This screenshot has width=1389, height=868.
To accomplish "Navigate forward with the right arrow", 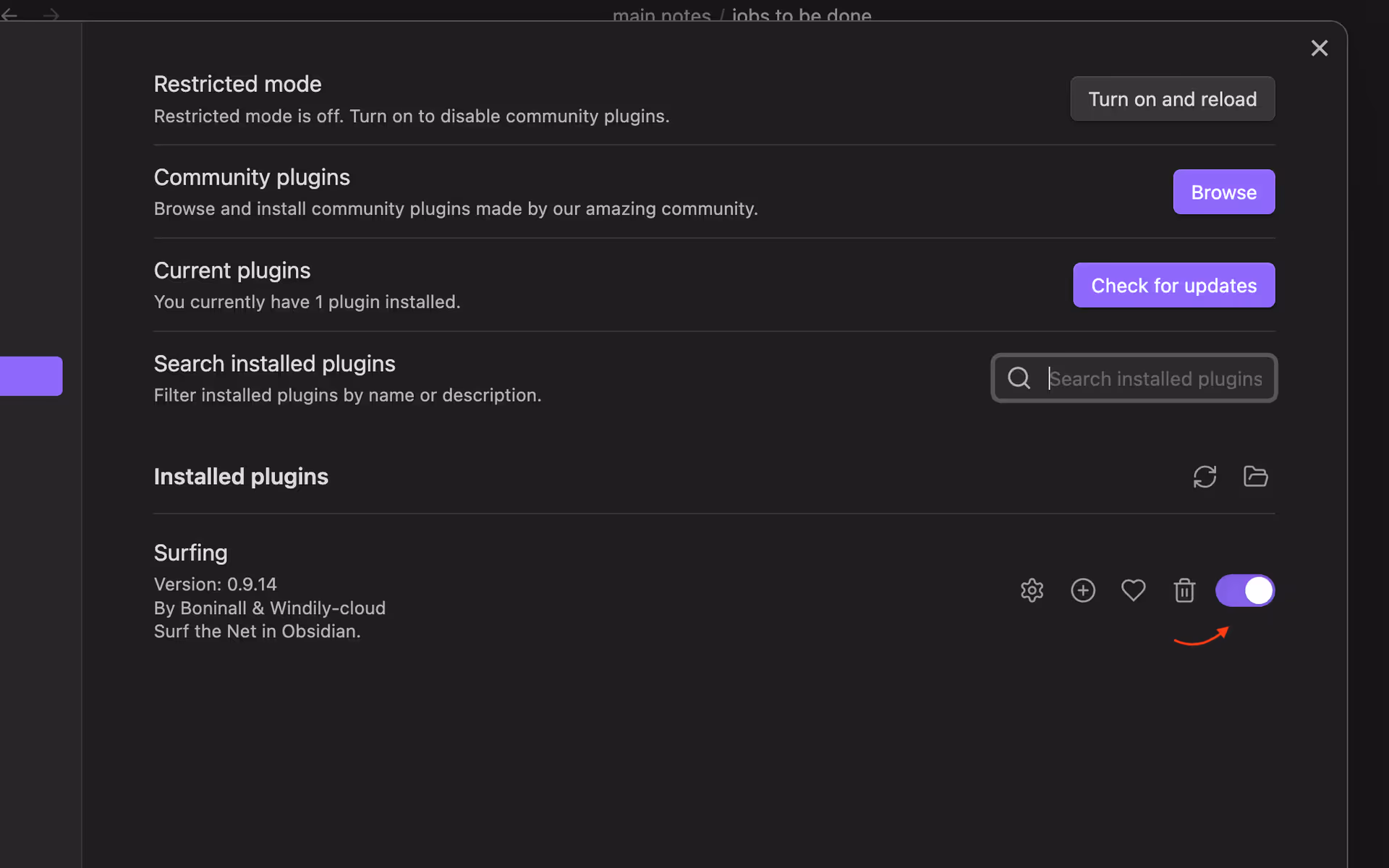I will (51, 14).
